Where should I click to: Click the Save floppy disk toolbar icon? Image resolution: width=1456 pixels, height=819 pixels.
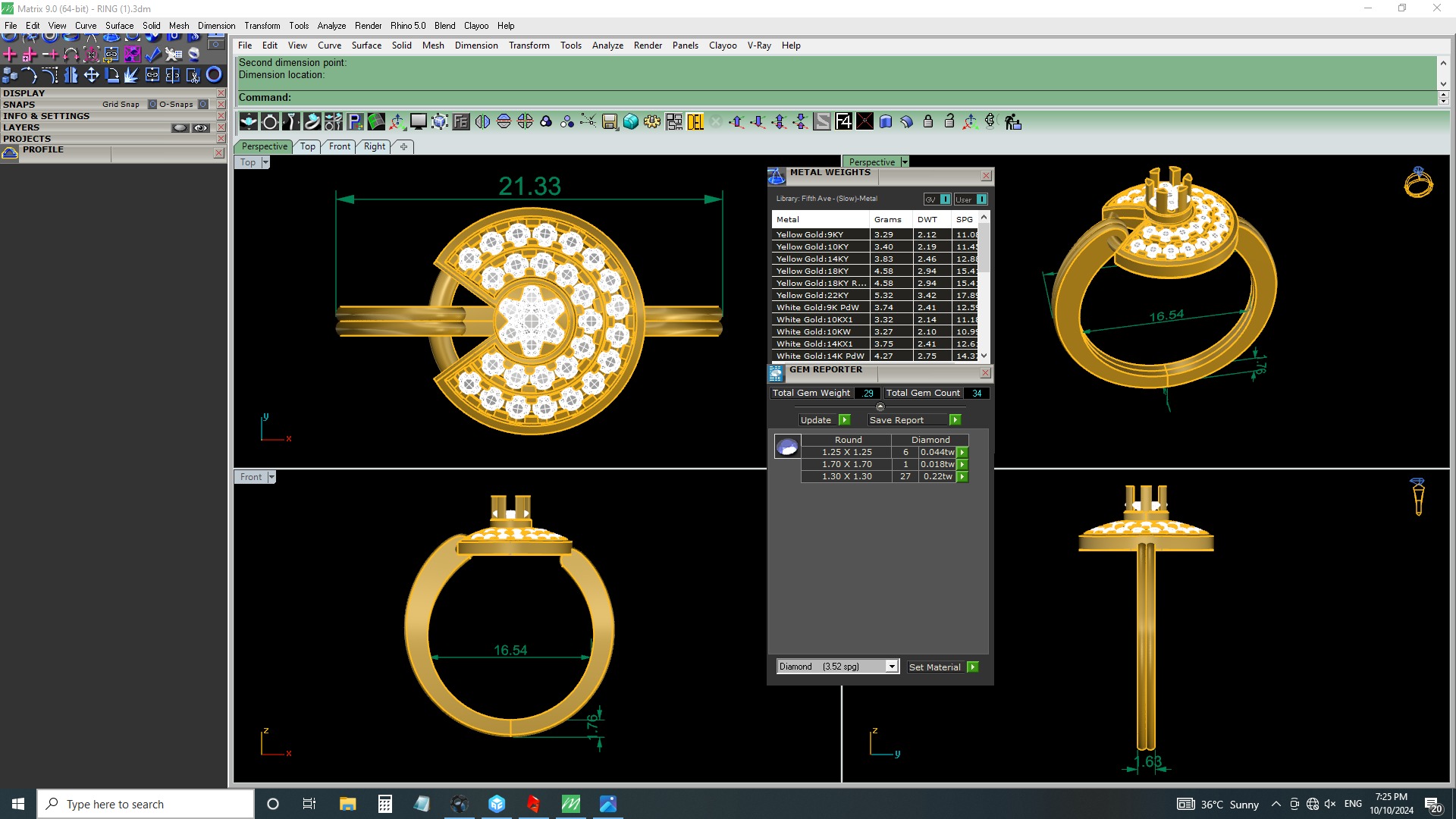(610, 121)
